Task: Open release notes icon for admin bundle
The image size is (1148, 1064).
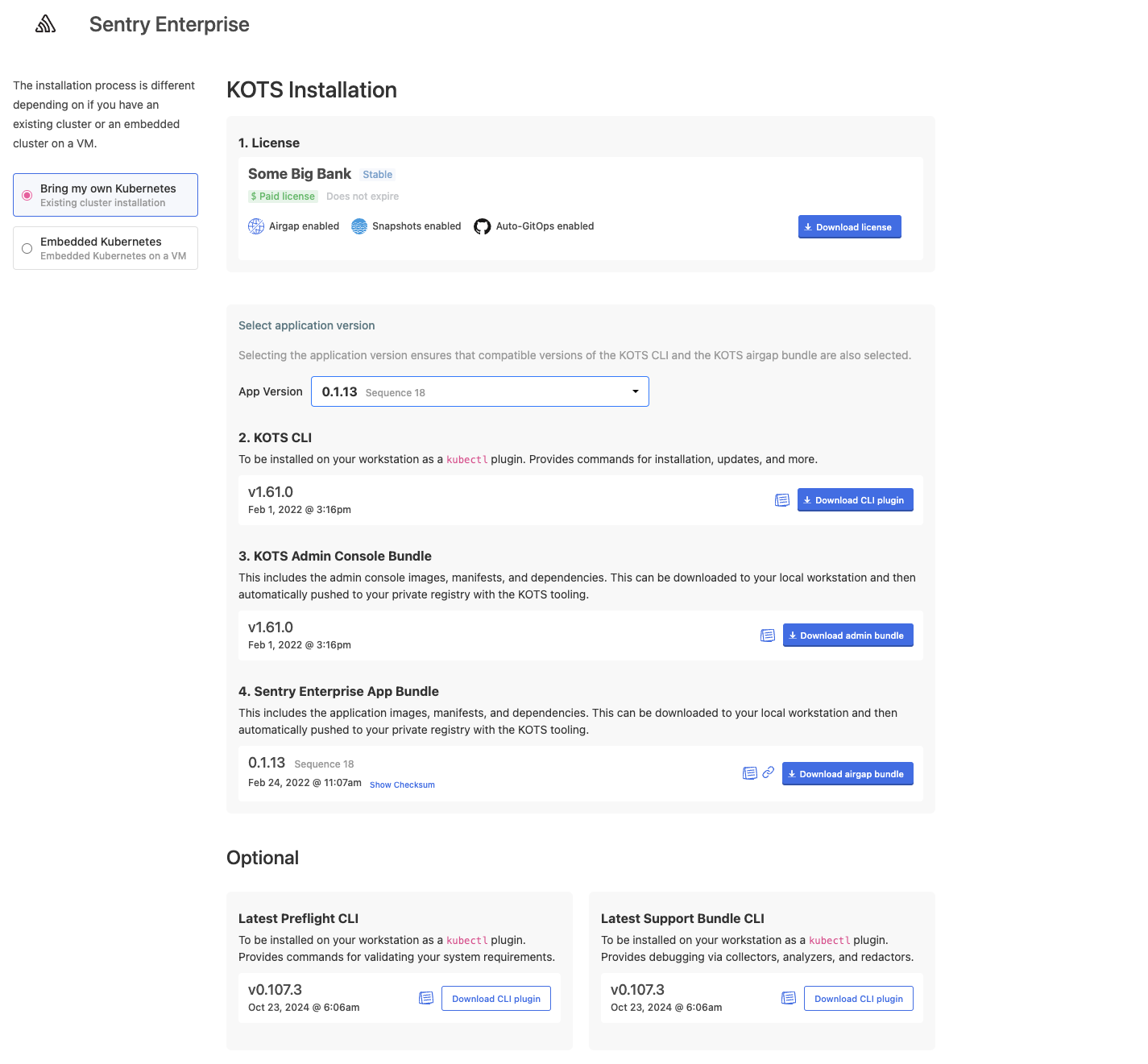Action: 768,636
